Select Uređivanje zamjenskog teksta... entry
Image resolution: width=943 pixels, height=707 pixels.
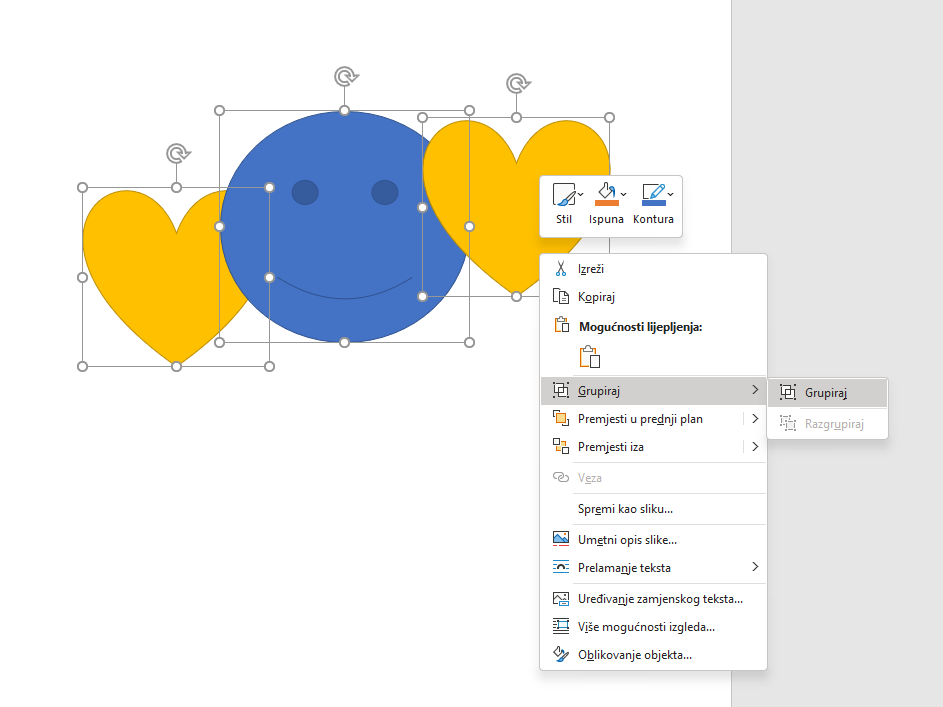click(660, 600)
